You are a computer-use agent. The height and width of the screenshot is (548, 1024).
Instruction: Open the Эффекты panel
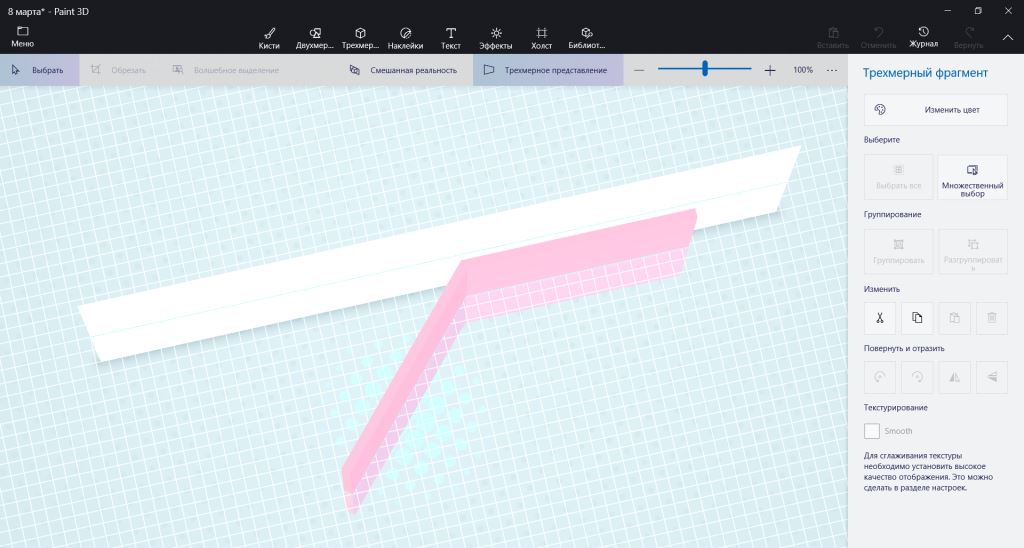click(x=496, y=38)
